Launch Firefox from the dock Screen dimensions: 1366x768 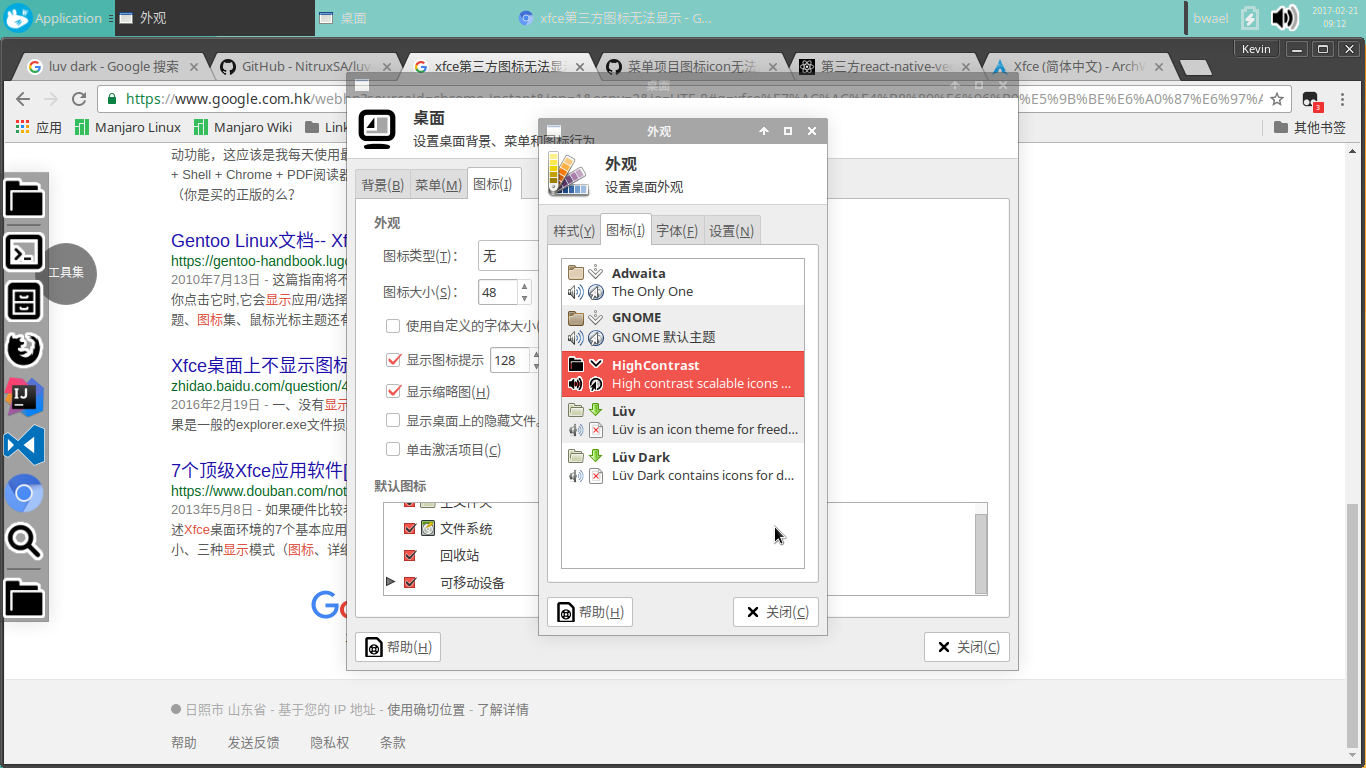coord(25,349)
